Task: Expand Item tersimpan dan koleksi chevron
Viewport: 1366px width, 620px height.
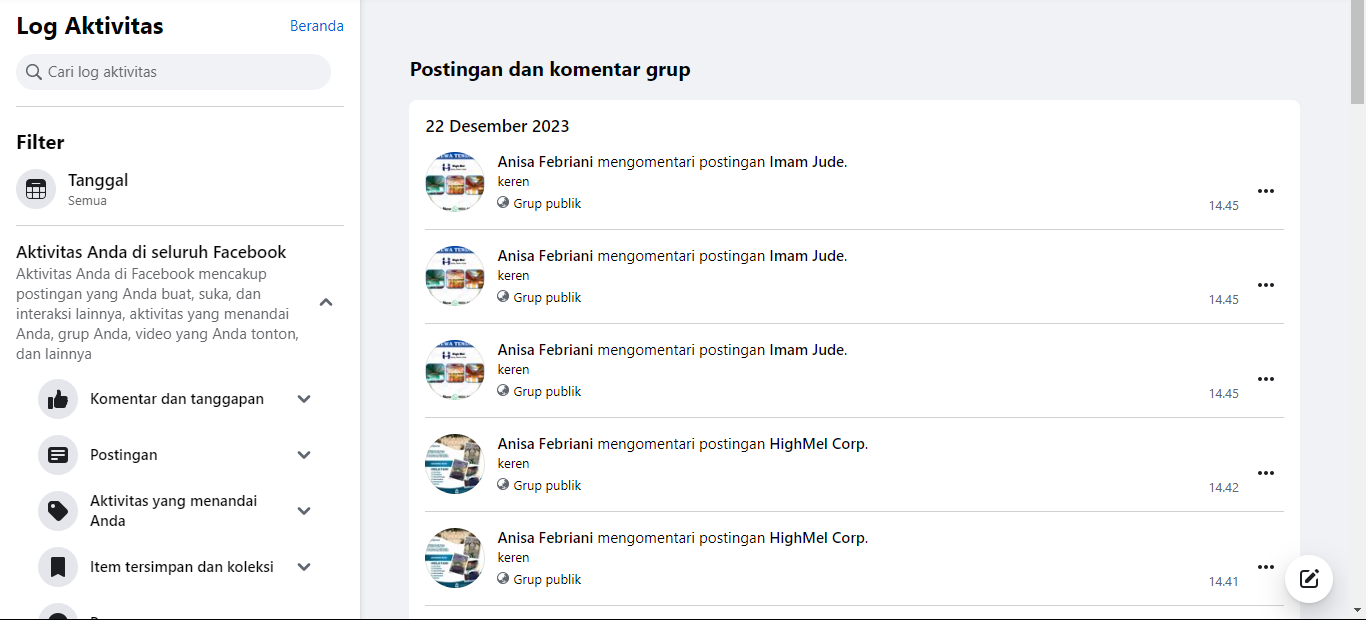Action: coord(305,567)
